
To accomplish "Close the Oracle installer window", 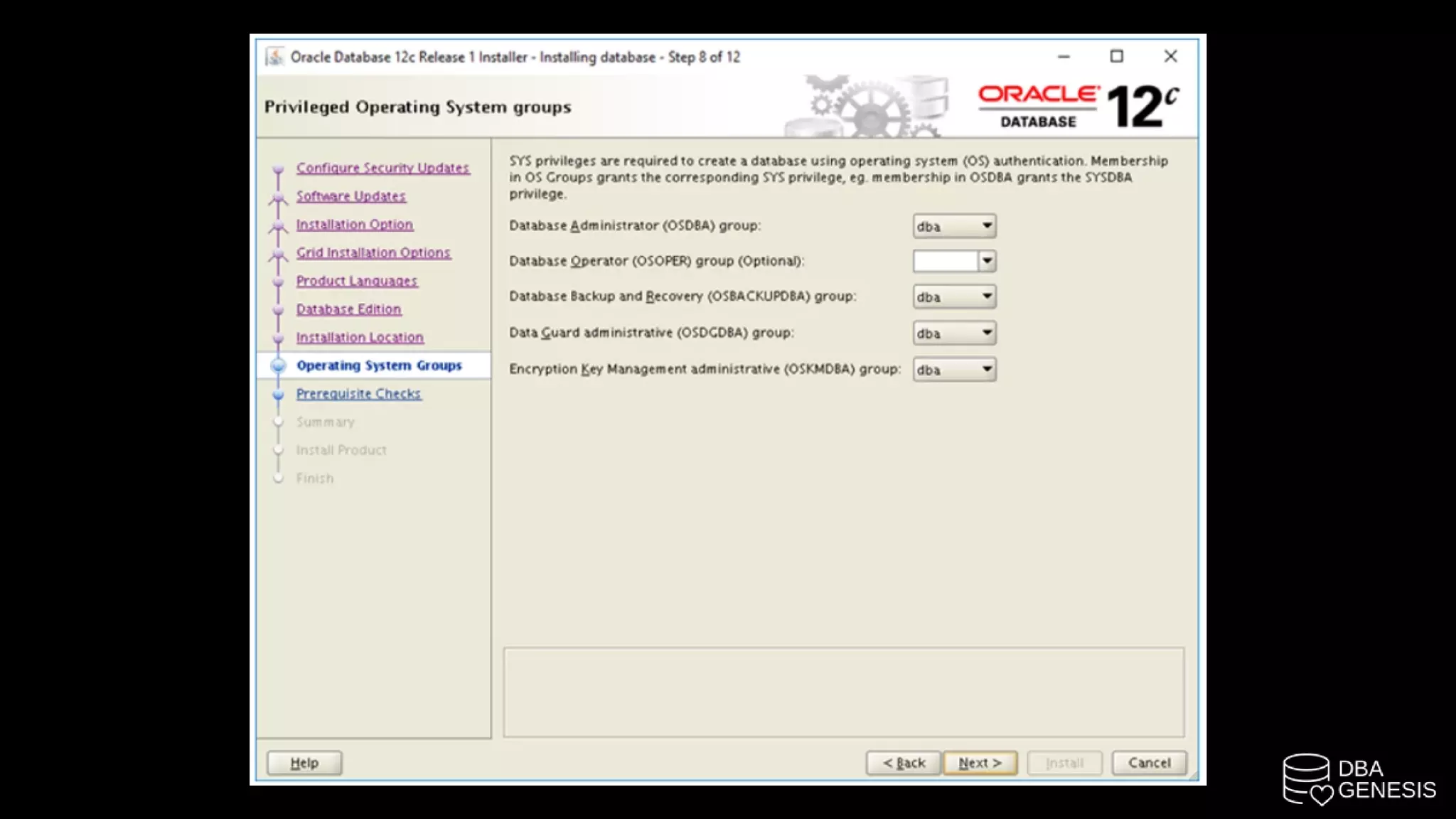I will point(1170,57).
